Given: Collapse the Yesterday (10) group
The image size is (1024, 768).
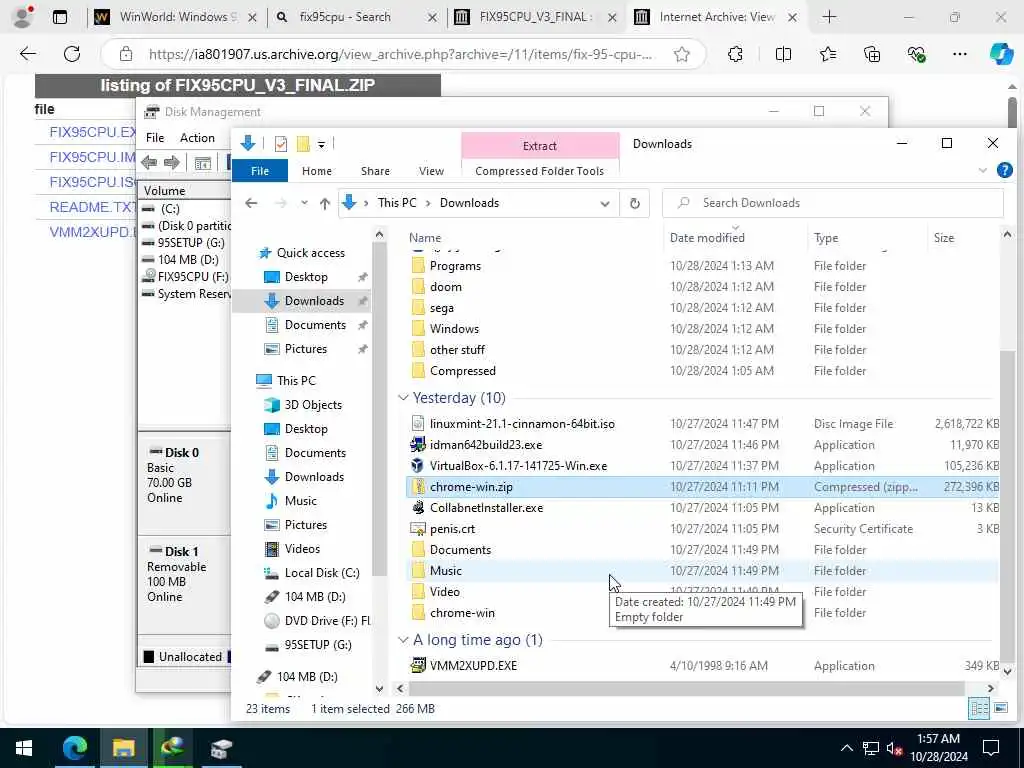Looking at the screenshot, I should 403,398.
